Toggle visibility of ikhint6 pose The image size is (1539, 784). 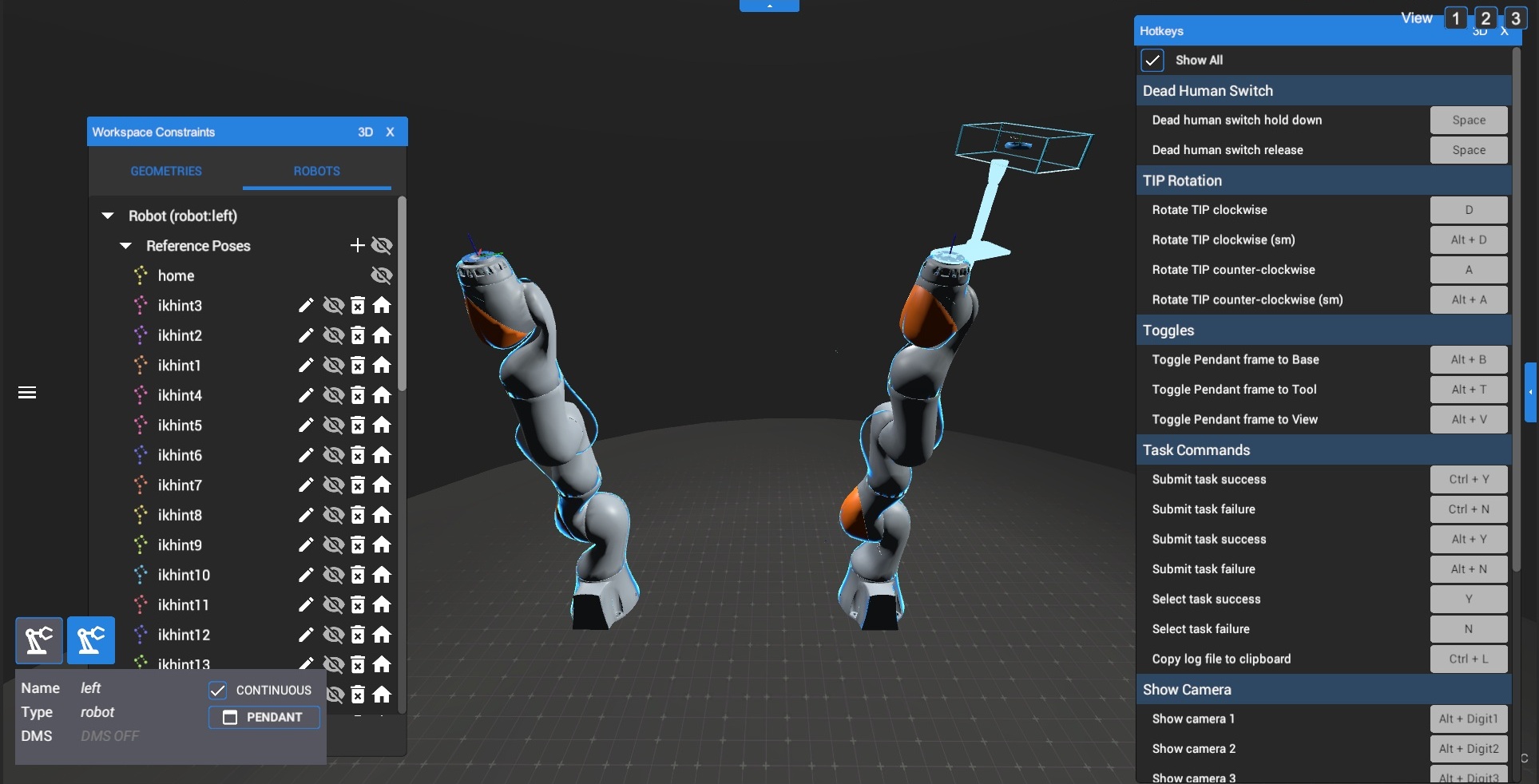(333, 455)
